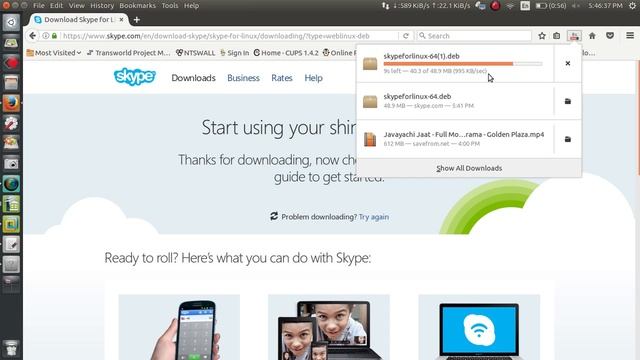Click the Skype Wi-Fi laptop thumbnail
The image size is (640, 360).
point(479,327)
